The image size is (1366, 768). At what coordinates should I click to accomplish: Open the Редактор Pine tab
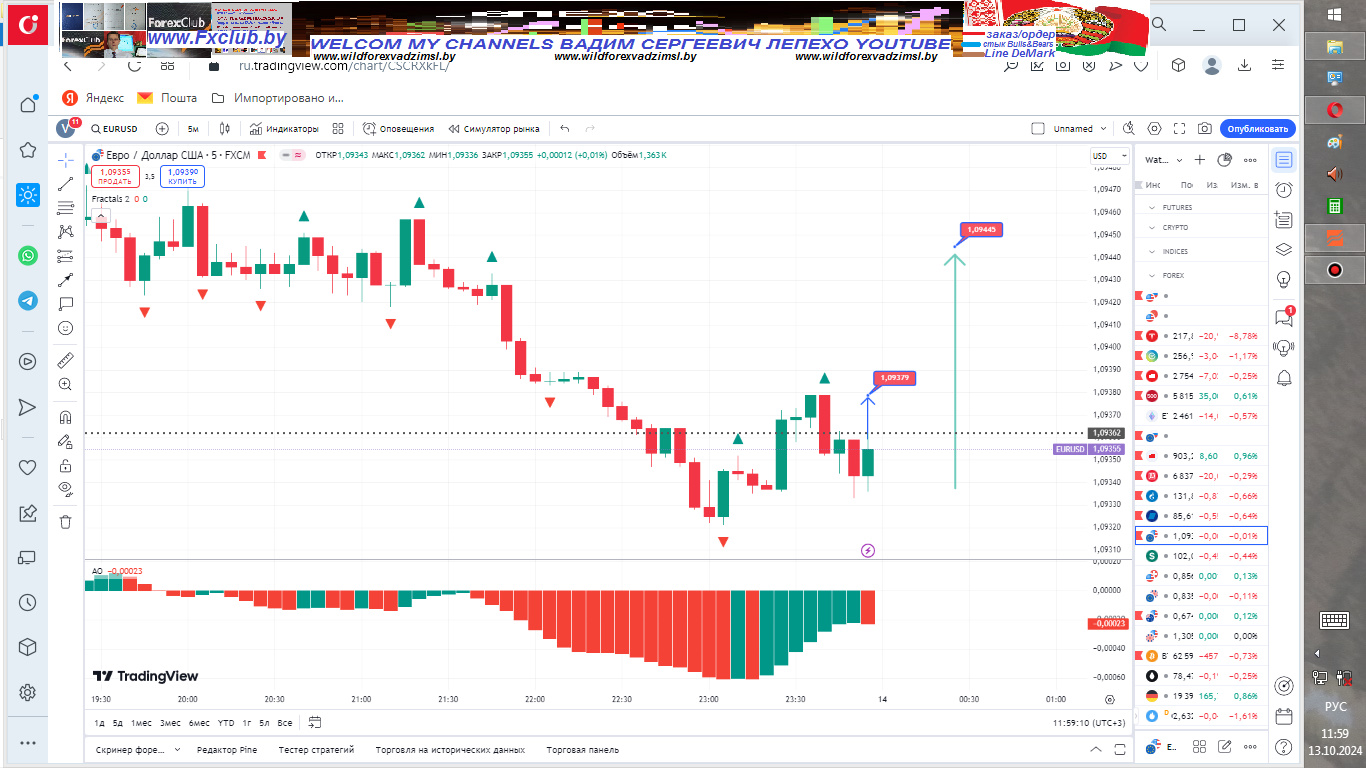[x=227, y=749]
